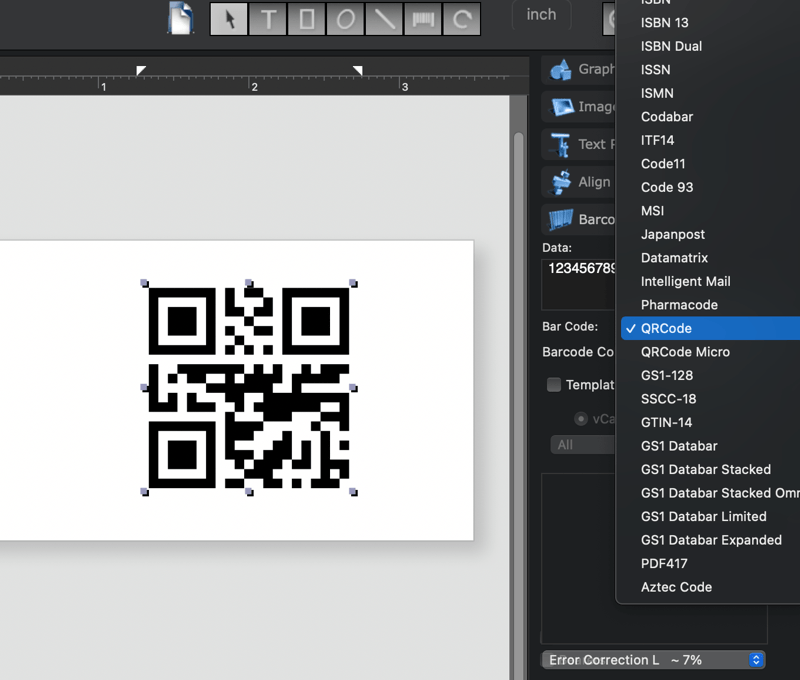Select the rectangle drawing tool

pyautogui.click(x=306, y=15)
